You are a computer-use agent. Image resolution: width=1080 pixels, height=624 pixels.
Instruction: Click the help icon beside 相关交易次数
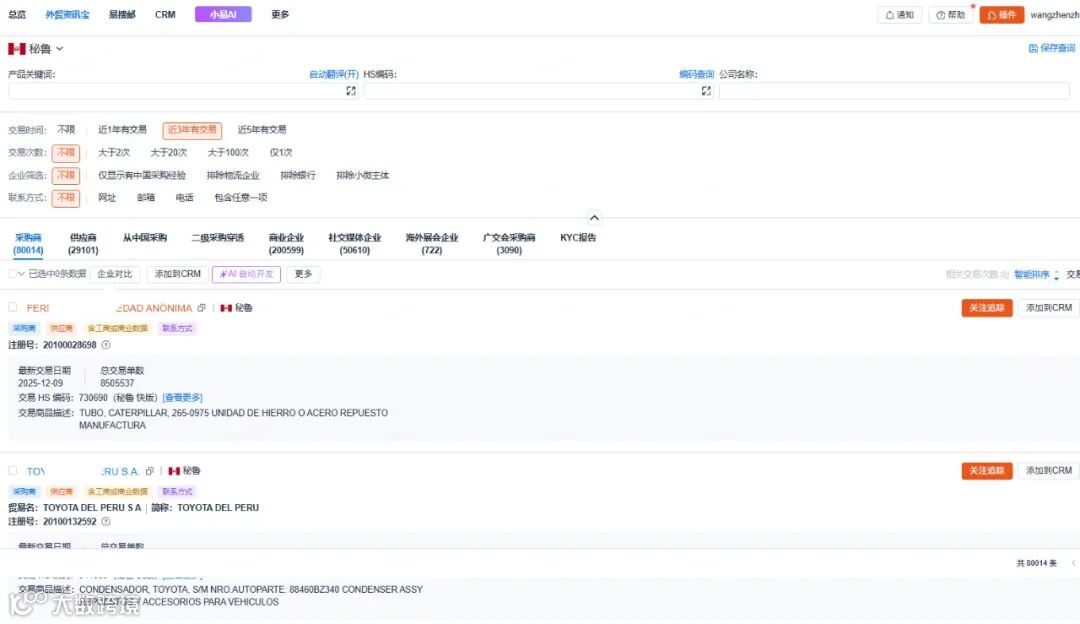click(x=1004, y=274)
